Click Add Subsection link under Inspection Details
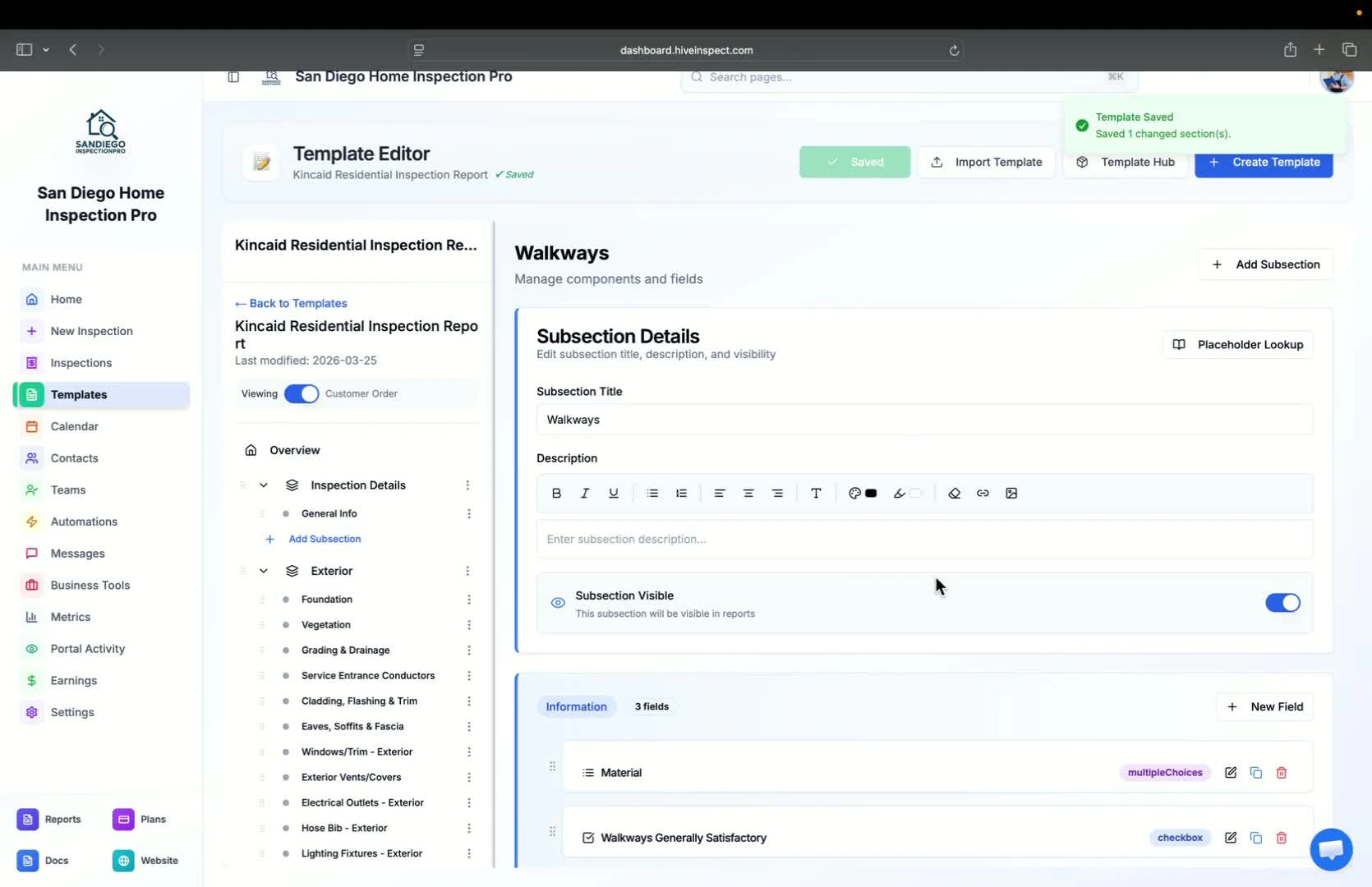Image resolution: width=1372 pixels, height=887 pixels. [325, 540]
